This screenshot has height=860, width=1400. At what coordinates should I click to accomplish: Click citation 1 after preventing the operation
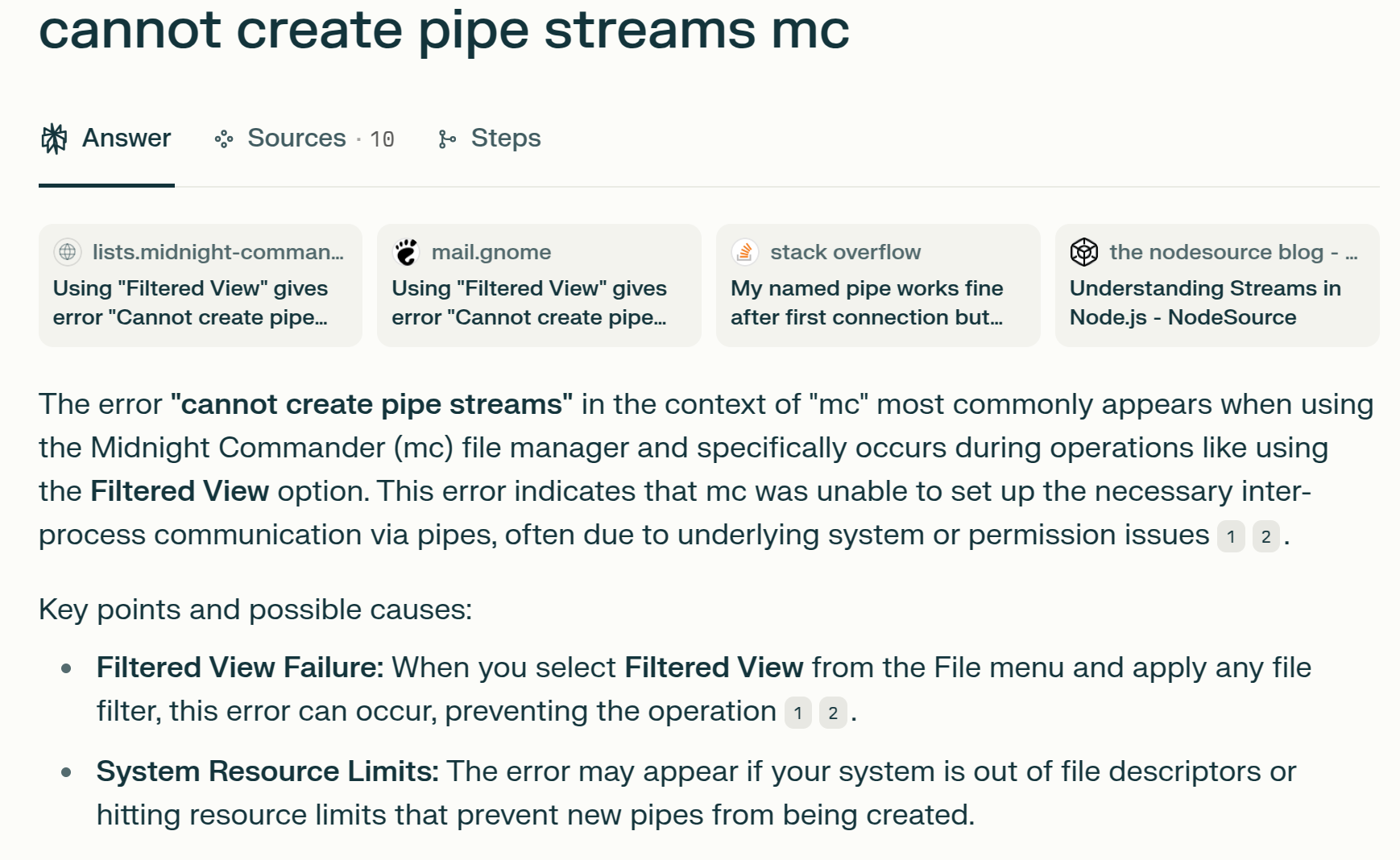798,713
